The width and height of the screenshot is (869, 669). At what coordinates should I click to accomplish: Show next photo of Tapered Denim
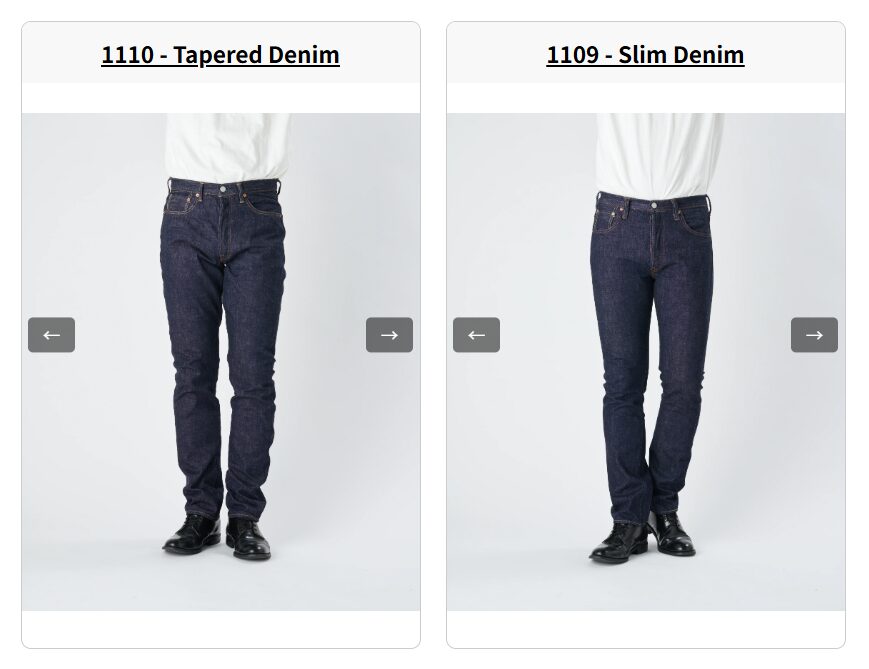(x=389, y=335)
